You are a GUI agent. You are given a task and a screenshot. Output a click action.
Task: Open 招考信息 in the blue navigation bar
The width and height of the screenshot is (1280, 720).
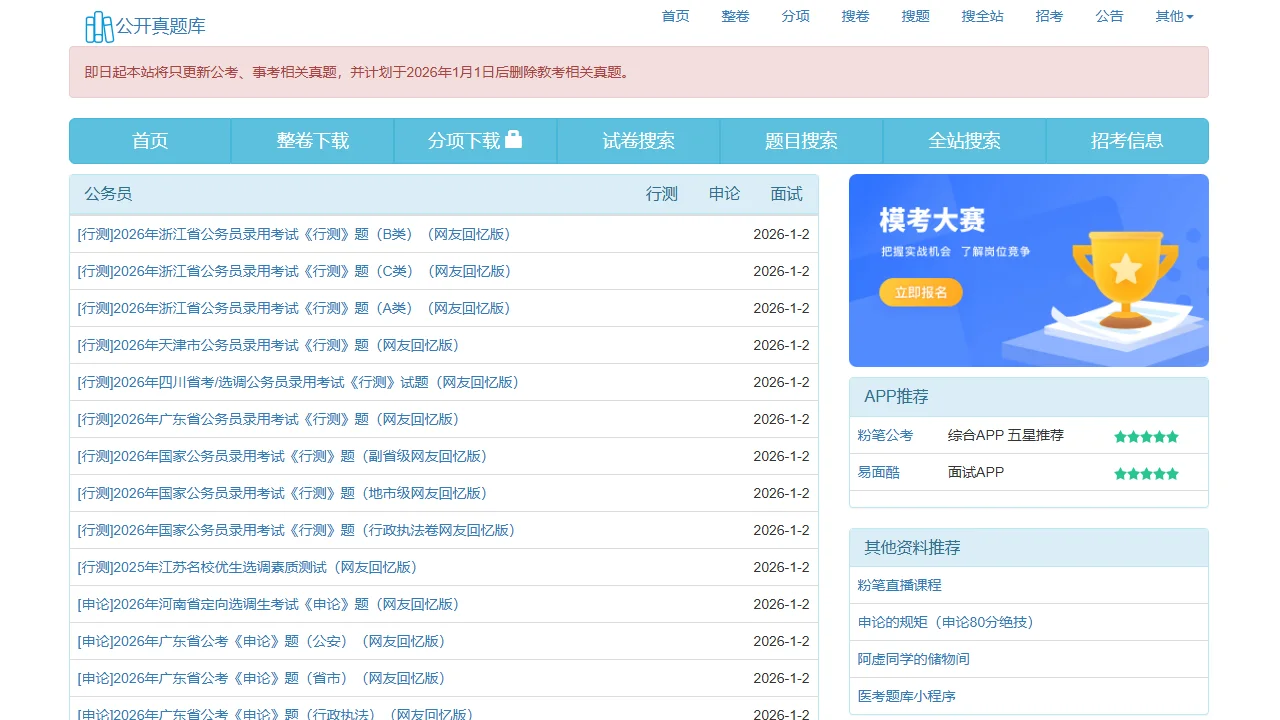tap(1127, 141)
